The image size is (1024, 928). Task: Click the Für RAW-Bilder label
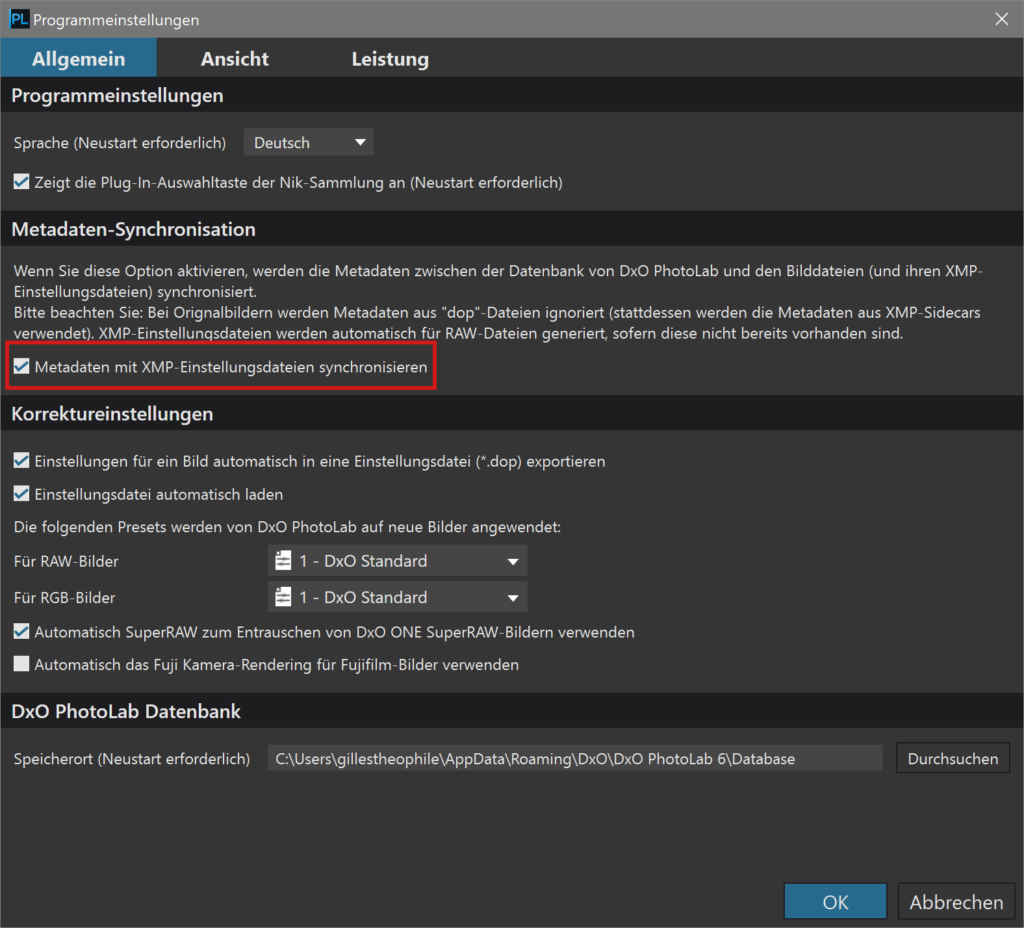pos(66,561)
